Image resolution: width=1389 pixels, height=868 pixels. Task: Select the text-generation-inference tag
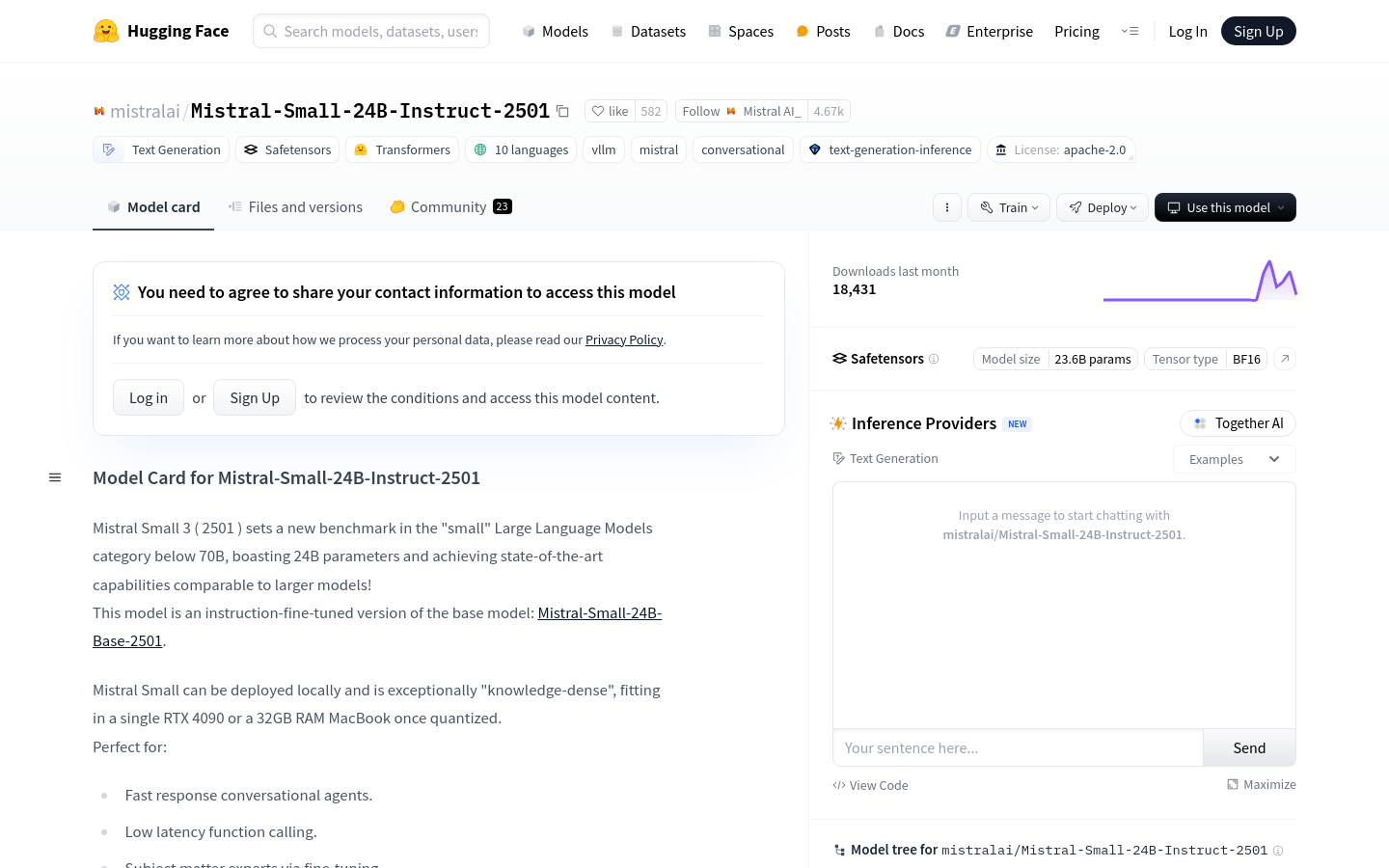(890, 149)
